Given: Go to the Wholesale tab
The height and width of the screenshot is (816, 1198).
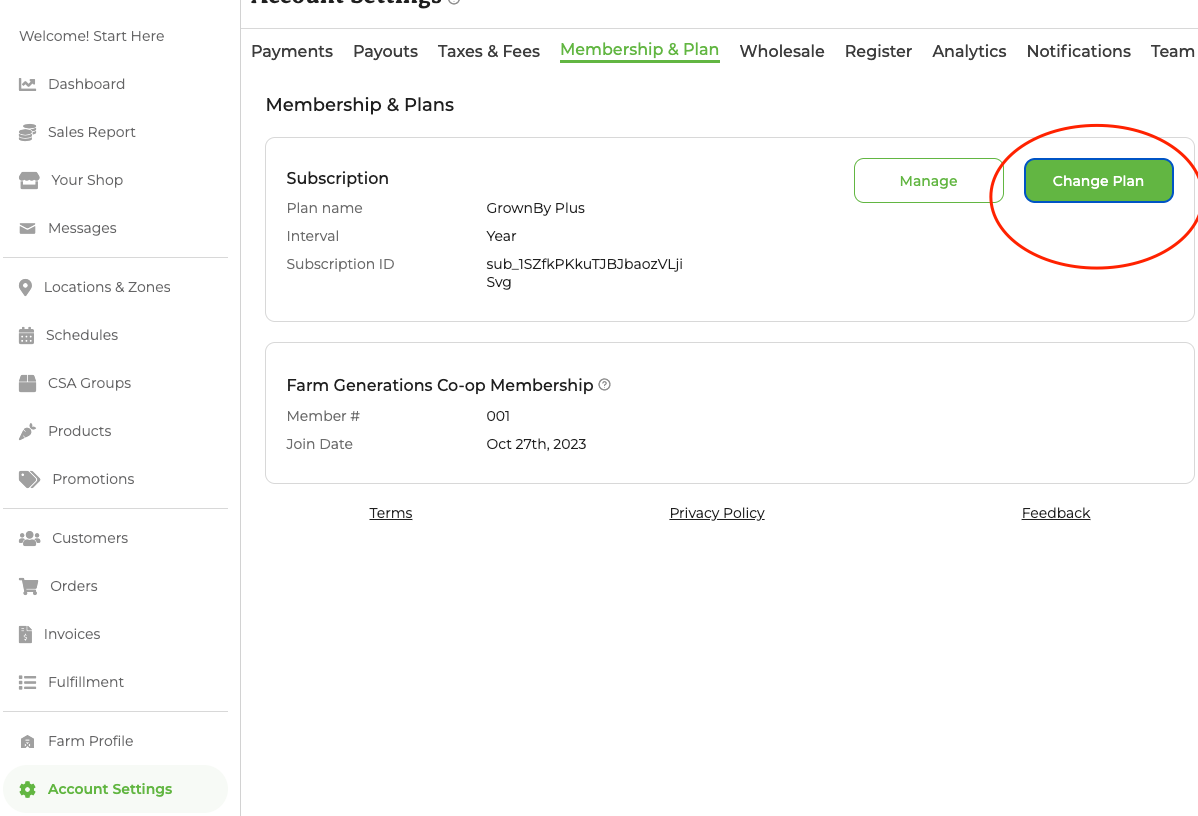Looking at the screenshot, I should tap(781, 51).
